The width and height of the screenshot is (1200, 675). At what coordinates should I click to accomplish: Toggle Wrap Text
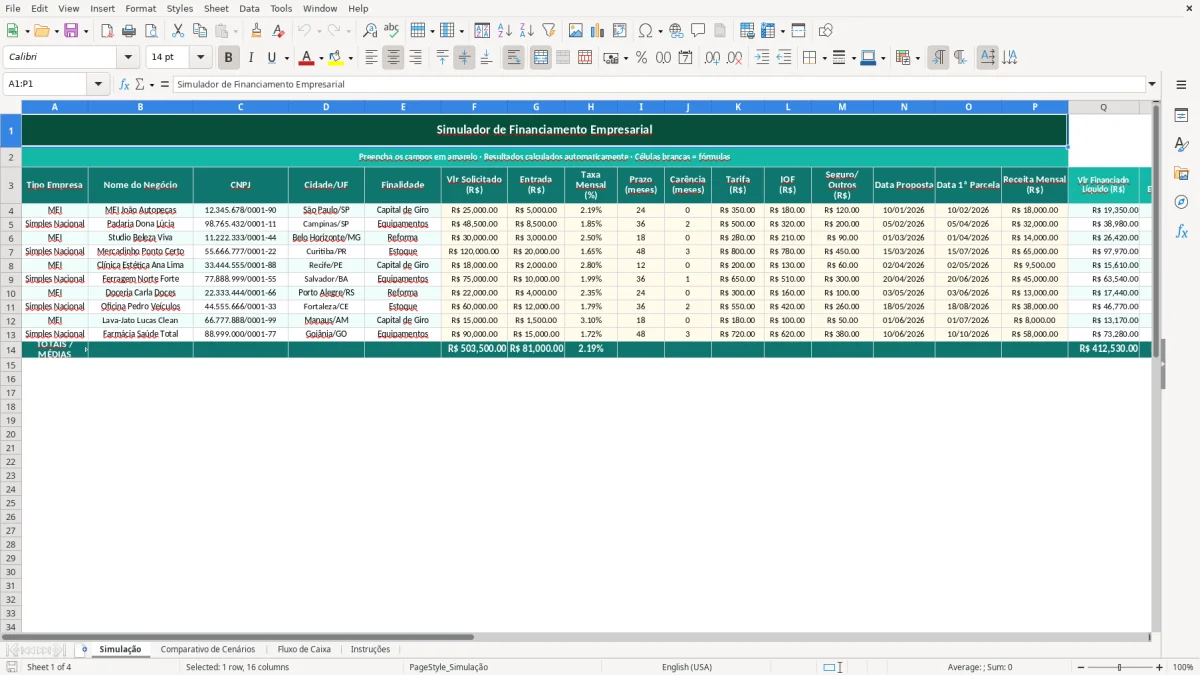[514, 58]
